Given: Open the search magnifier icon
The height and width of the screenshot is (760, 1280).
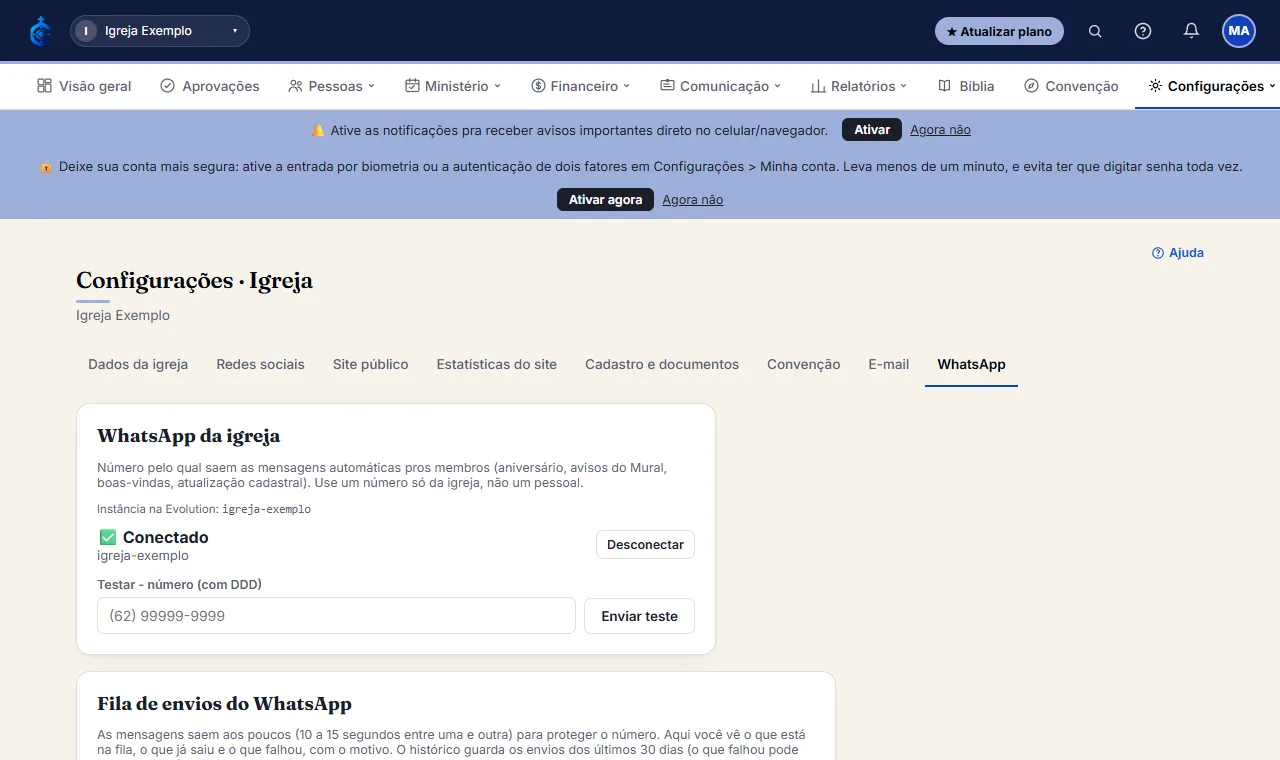Looking at the screenshot, I should click(1095, 31).
